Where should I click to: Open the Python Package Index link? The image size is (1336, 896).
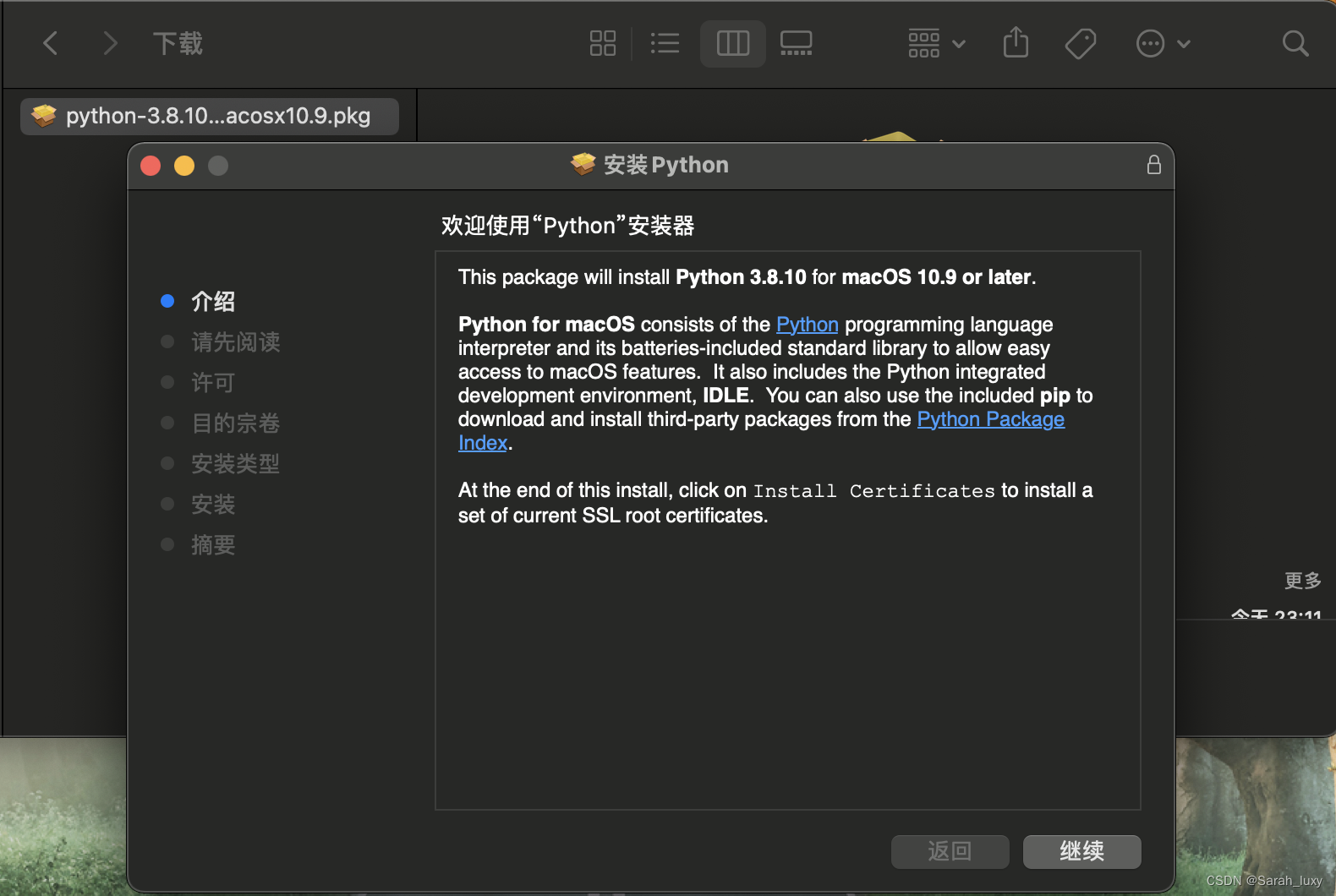pyautogui.click(x=991, y=419)
